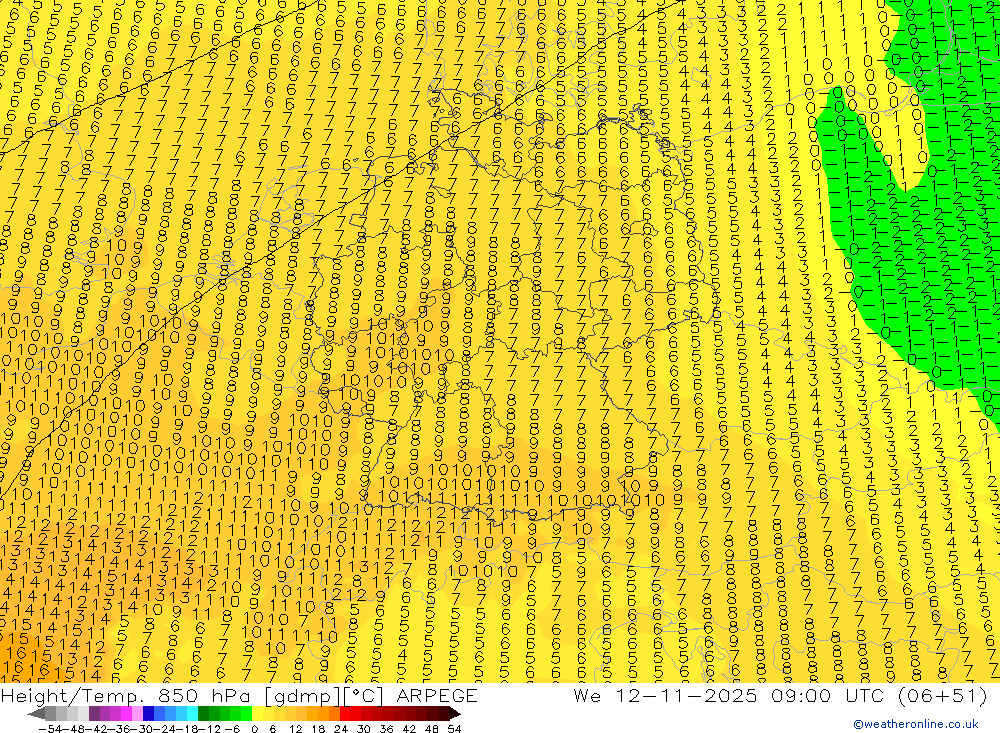
Task: Click the '12' legend tick label
Action: [x=295, y=729]
